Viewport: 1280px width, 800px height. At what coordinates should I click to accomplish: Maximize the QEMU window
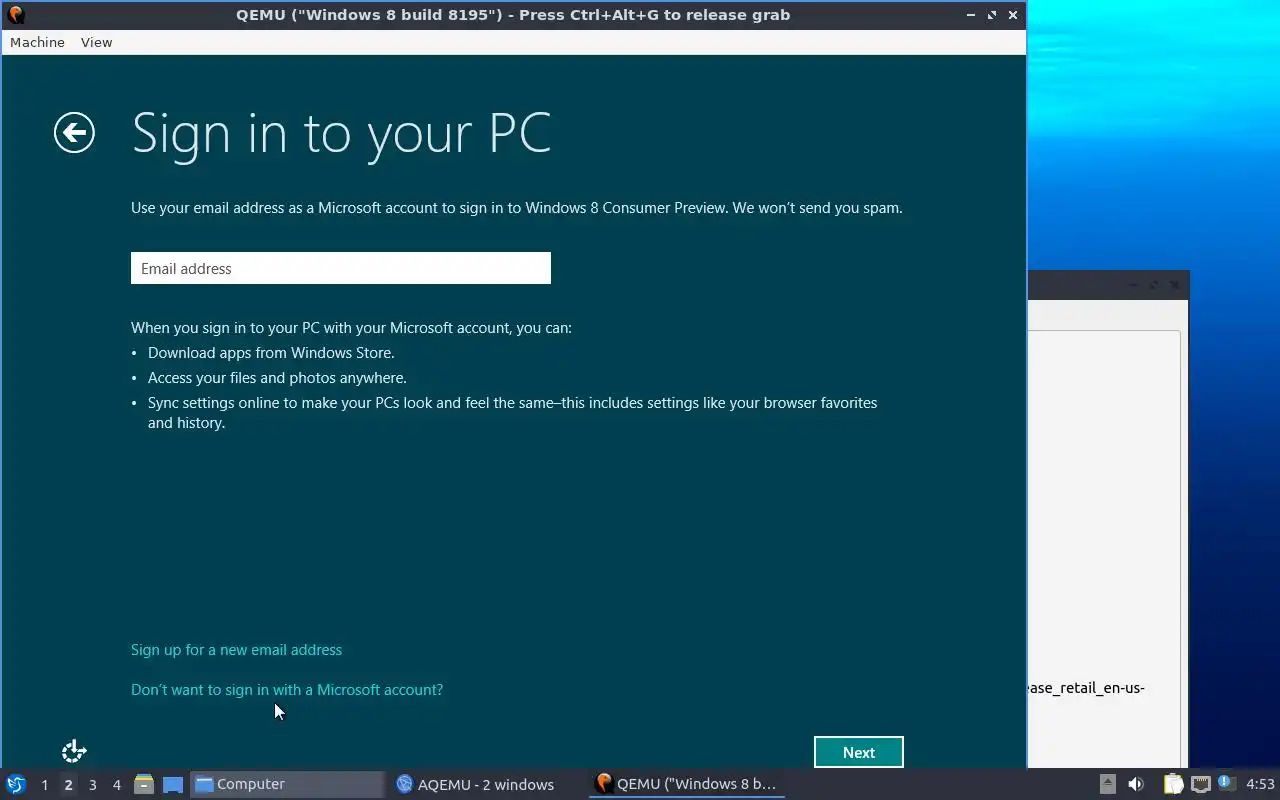[992, 15]
